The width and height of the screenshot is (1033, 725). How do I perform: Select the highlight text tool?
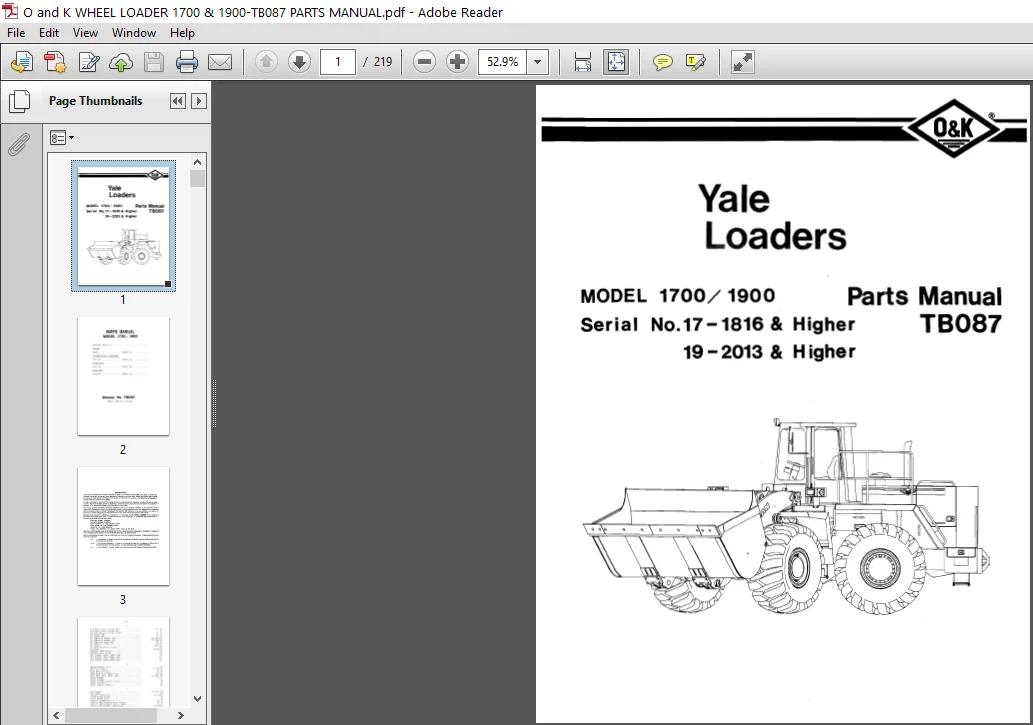(x=696, y=62)
